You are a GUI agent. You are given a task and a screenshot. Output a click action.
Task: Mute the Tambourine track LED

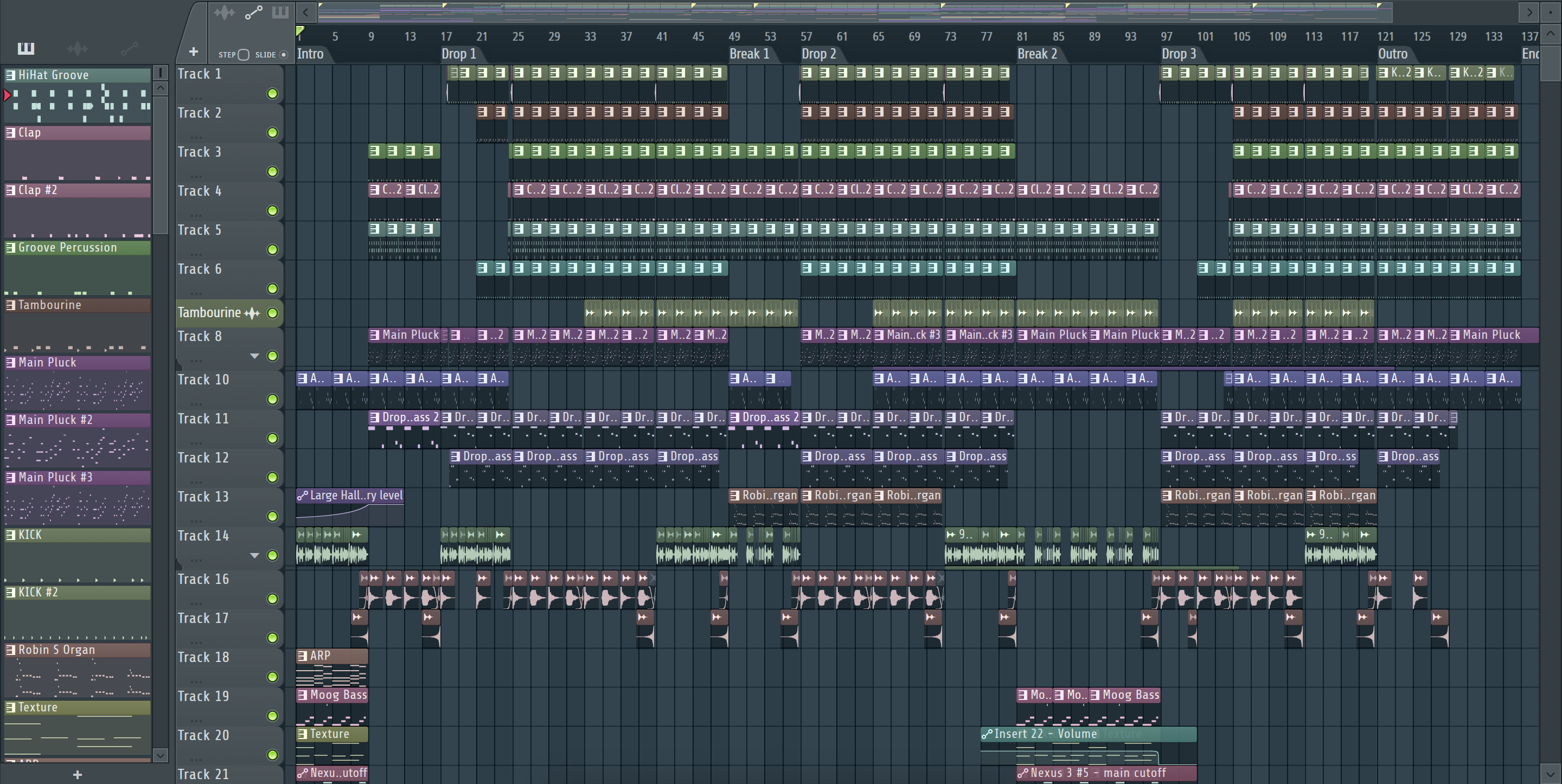272,313
